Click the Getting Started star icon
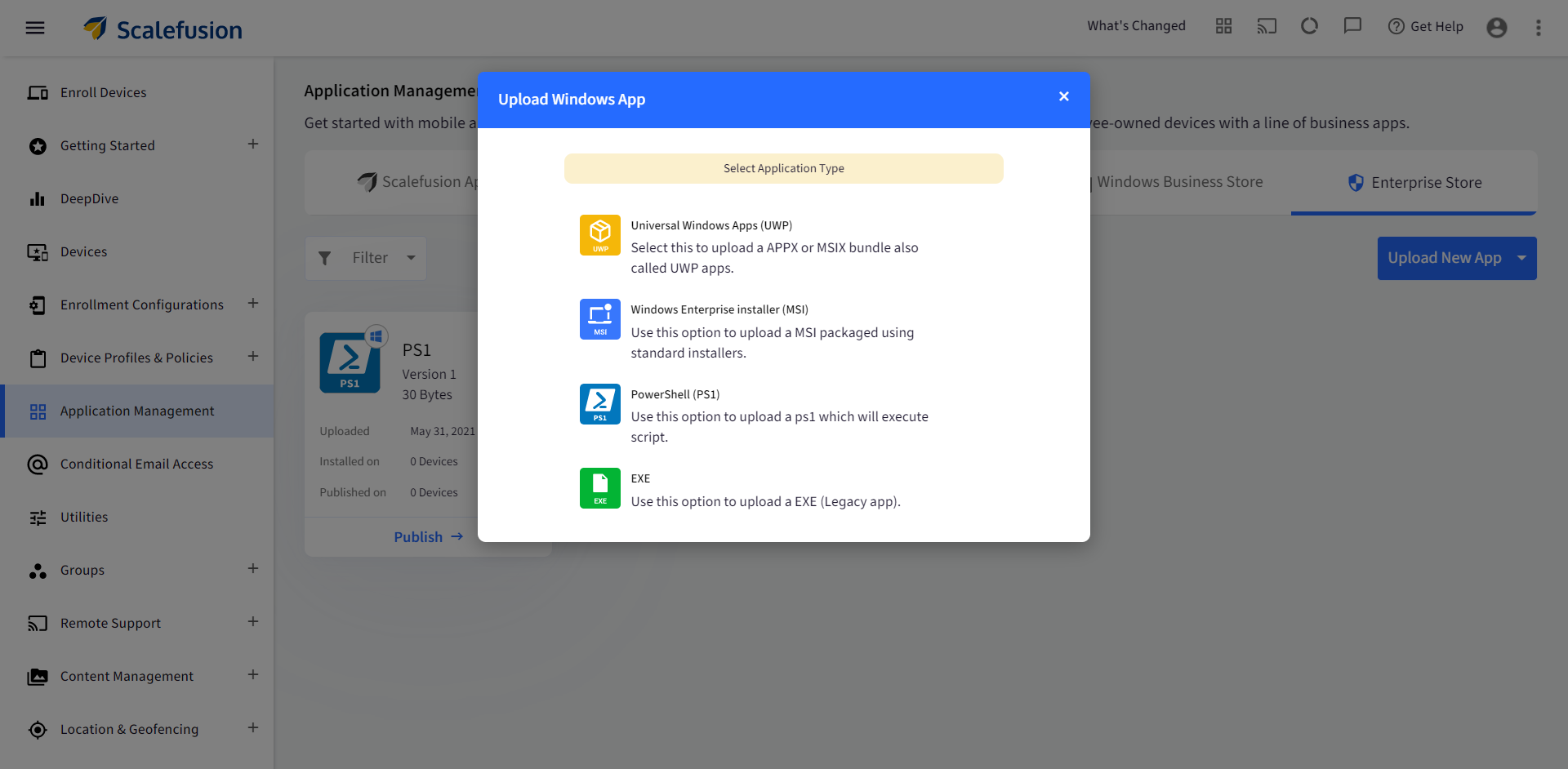 click(x=38, y=146)
